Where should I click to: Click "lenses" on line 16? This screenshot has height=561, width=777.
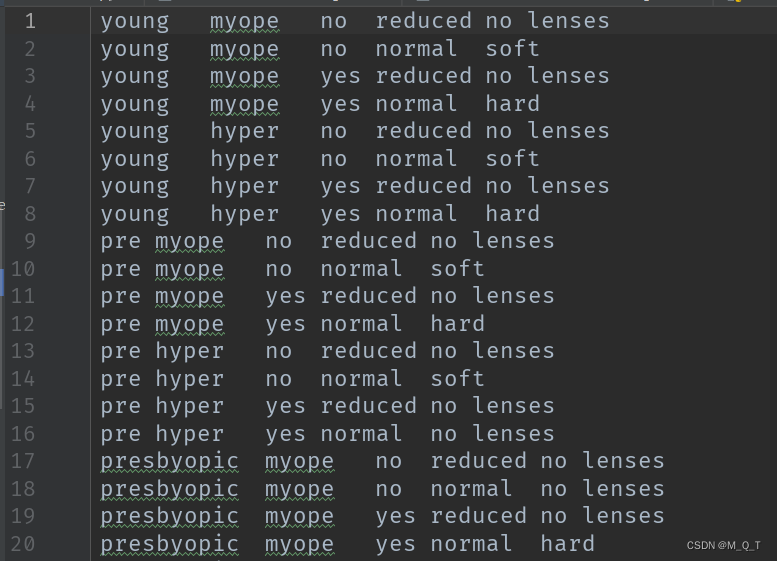tap(513, 433)
